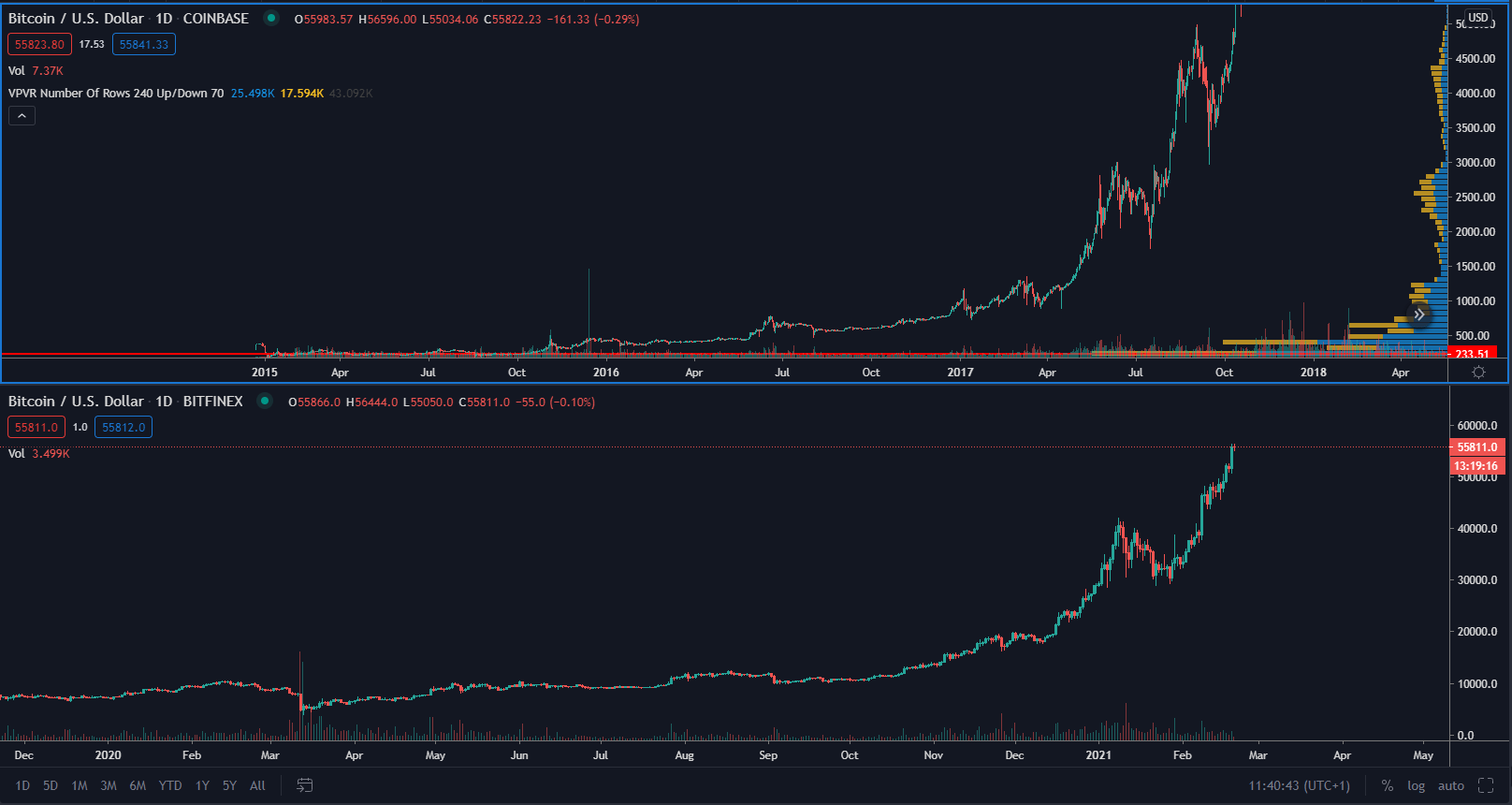Collapse the indicator legend with chevron
This screenshot has height=805, width=1512.
pyautogui.click(x=22, y=115)
